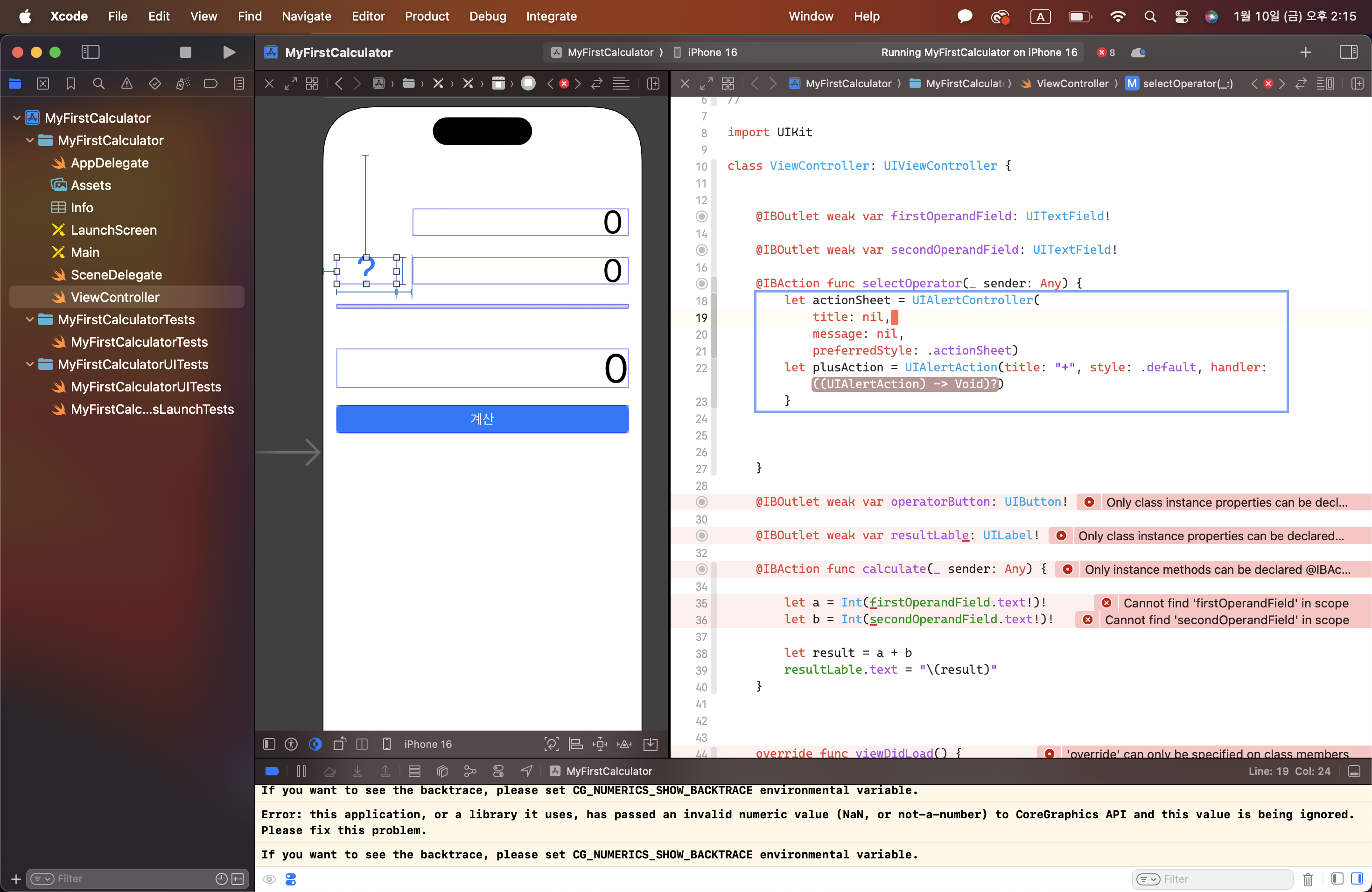Select the Main storyboard file
The width and height of the screenshot is (1372, 892).
tap(85, 252)
